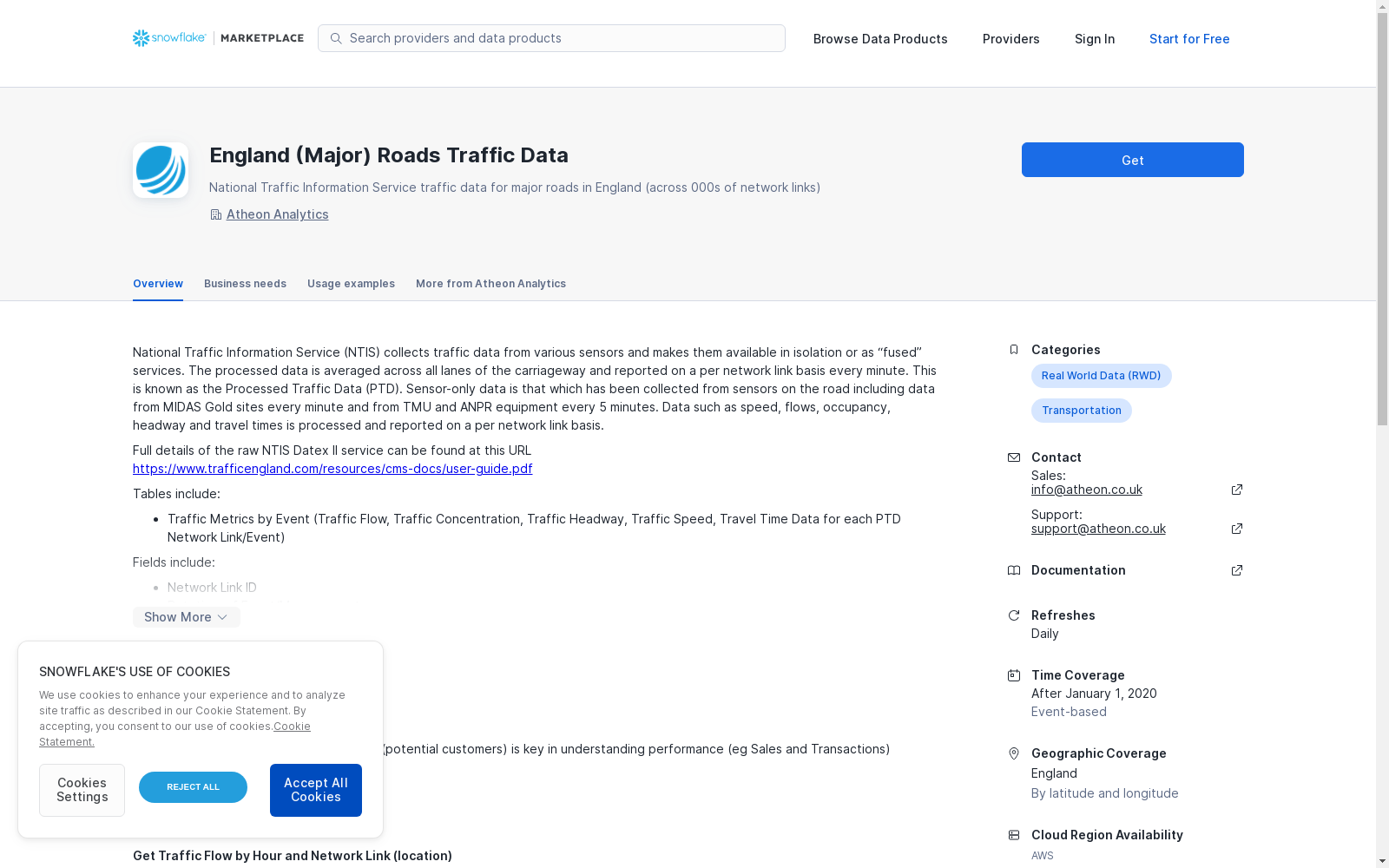Click 'Get Traffic Flow by Hour' heading

[x=293, y=856]
